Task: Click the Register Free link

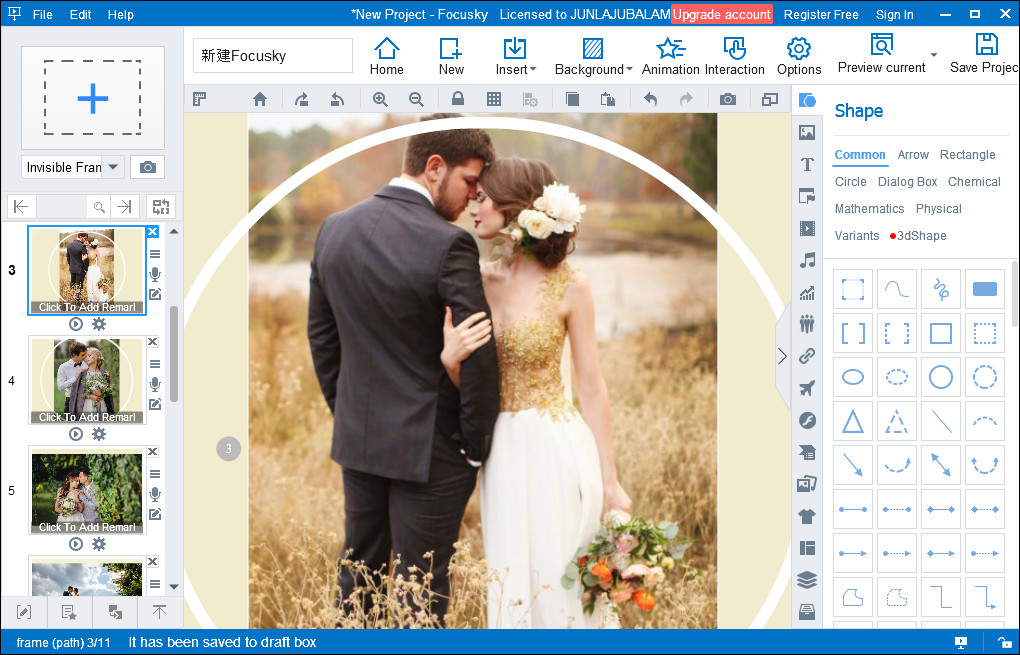Action: (821, 14)
